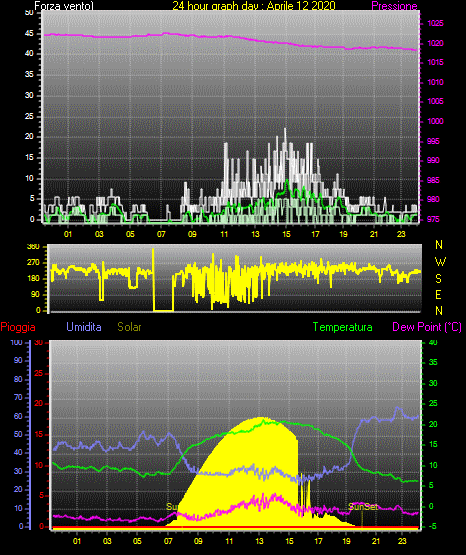Click the green 'Temperatura' legend label
This screenshot has width=466, height=555.
(343, 327)
